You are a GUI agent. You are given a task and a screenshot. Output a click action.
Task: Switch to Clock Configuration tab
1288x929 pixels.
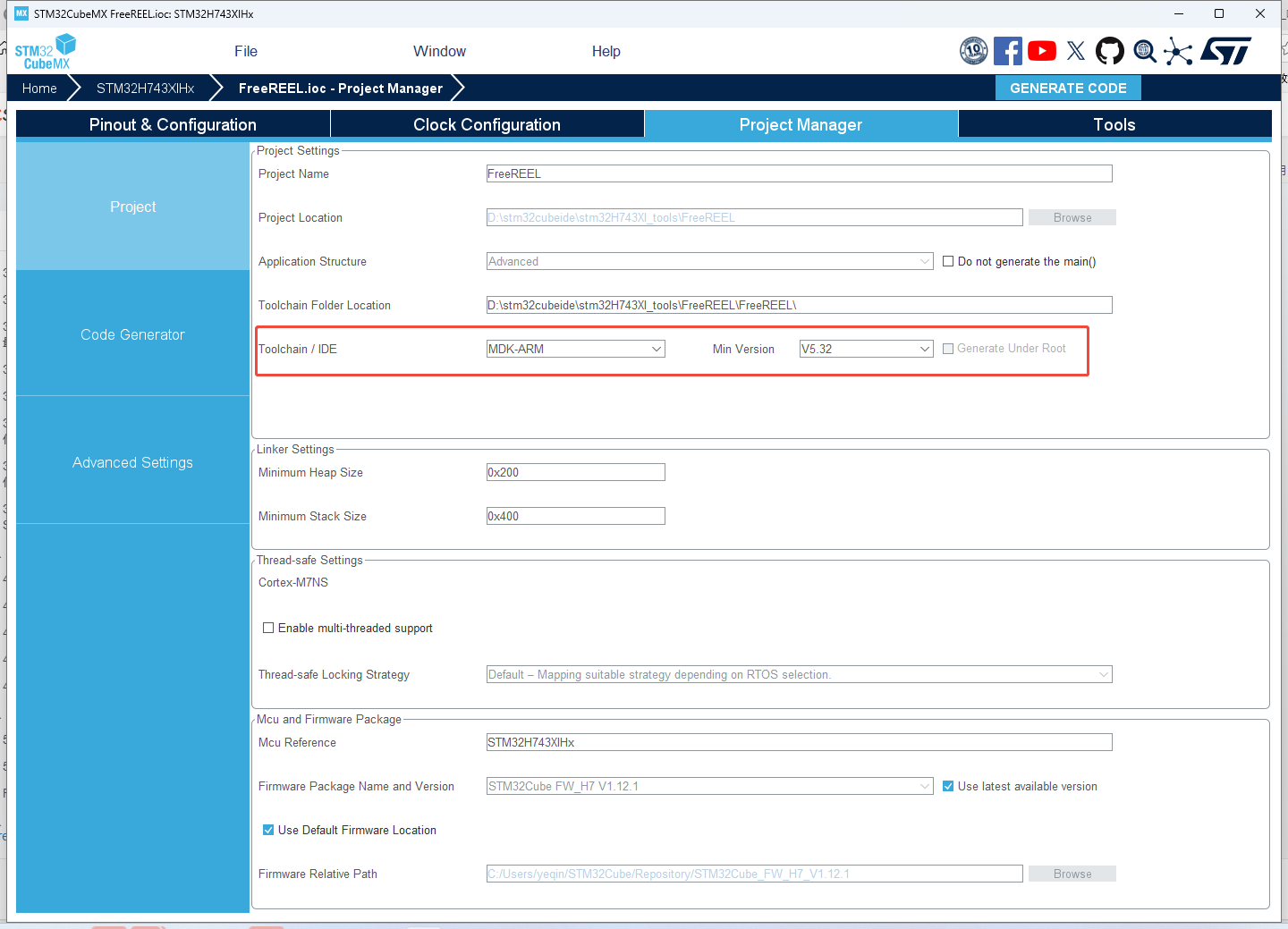487,124
